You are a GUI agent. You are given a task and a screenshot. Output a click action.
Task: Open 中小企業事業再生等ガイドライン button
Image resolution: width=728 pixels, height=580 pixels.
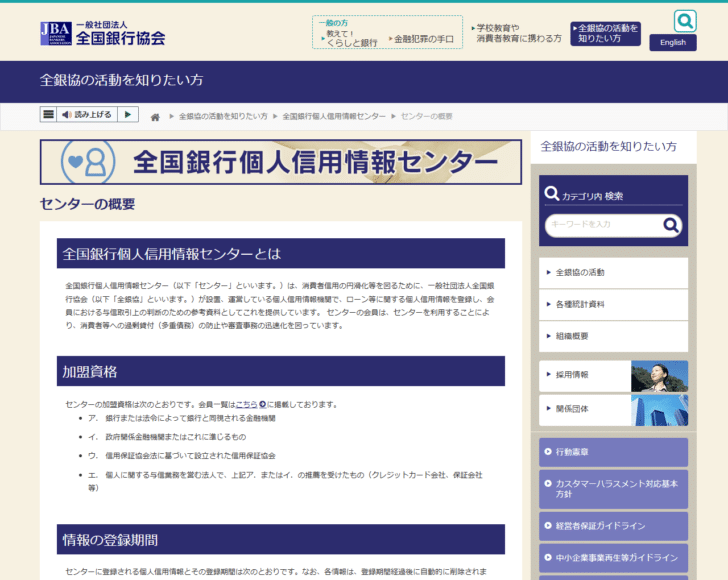613,558
